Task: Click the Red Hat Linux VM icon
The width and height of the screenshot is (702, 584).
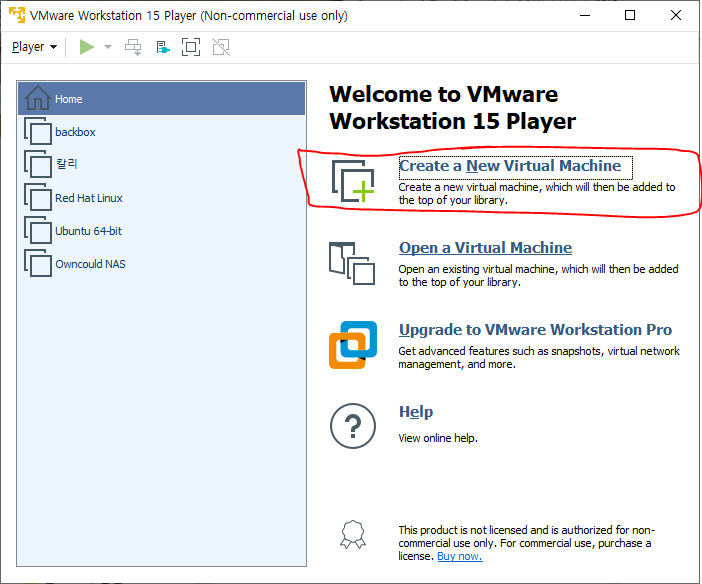Action: tap(38, 197)
